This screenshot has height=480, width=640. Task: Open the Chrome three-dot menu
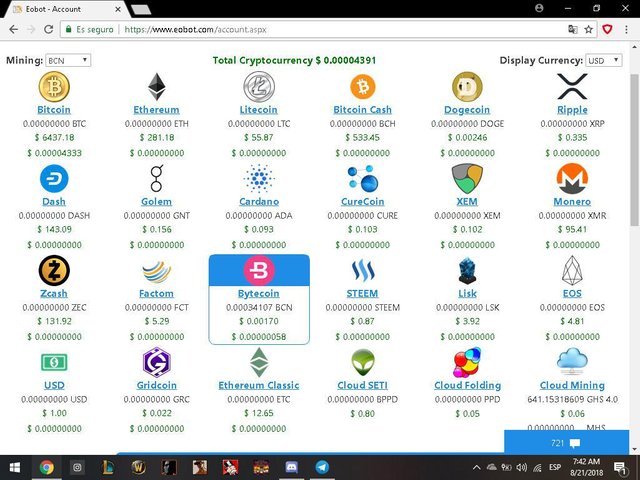[x=626, y=29]
